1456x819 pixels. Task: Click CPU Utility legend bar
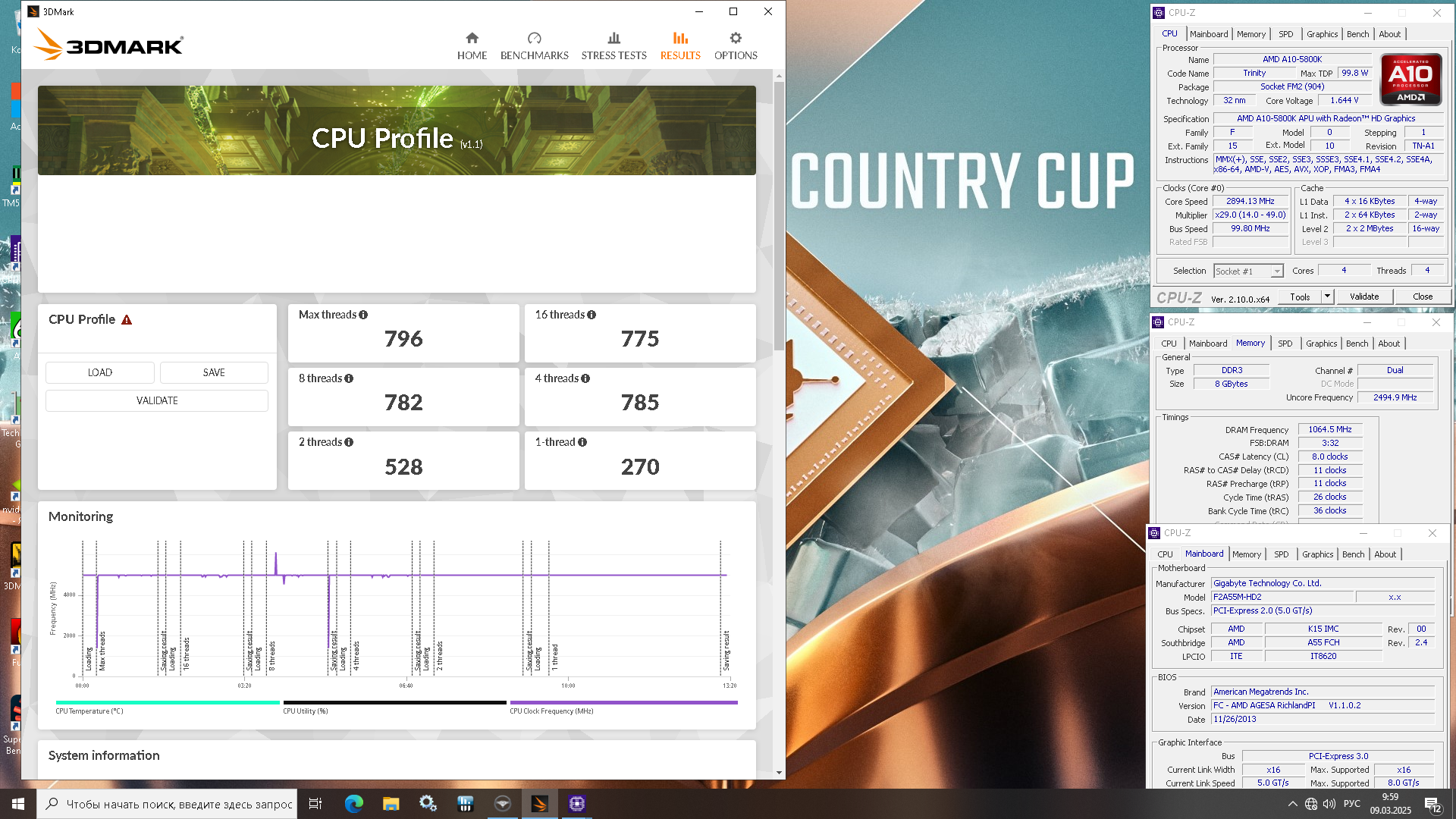coord(394,703)
